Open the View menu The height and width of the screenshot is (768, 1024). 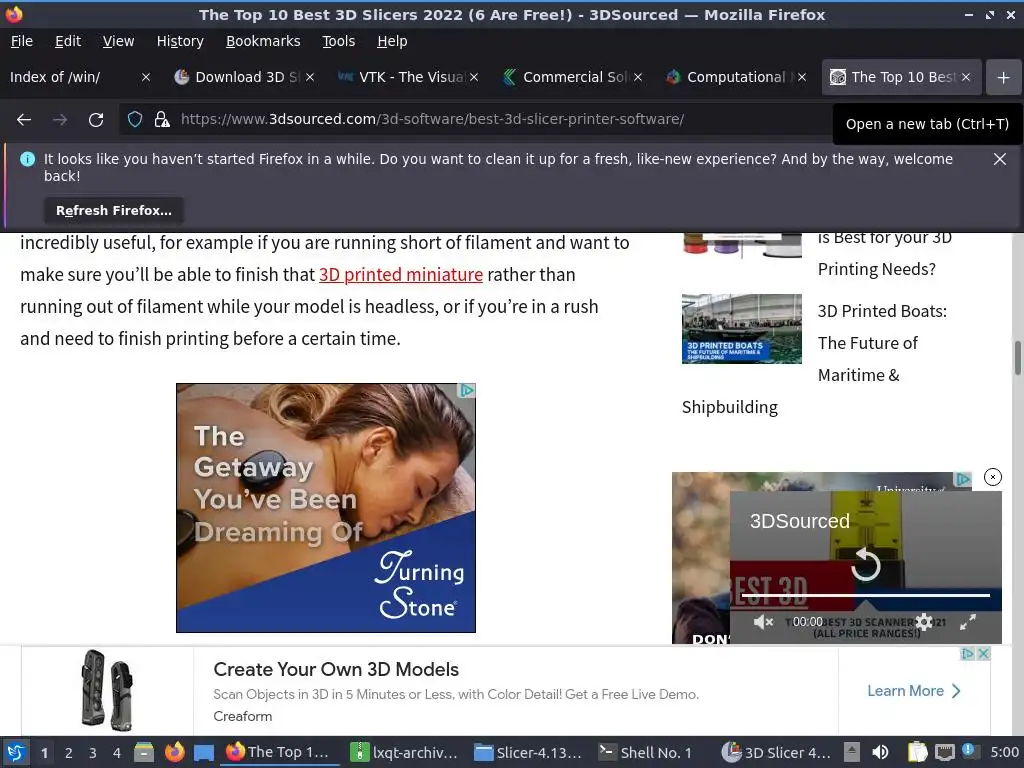[x=118, y=41]
